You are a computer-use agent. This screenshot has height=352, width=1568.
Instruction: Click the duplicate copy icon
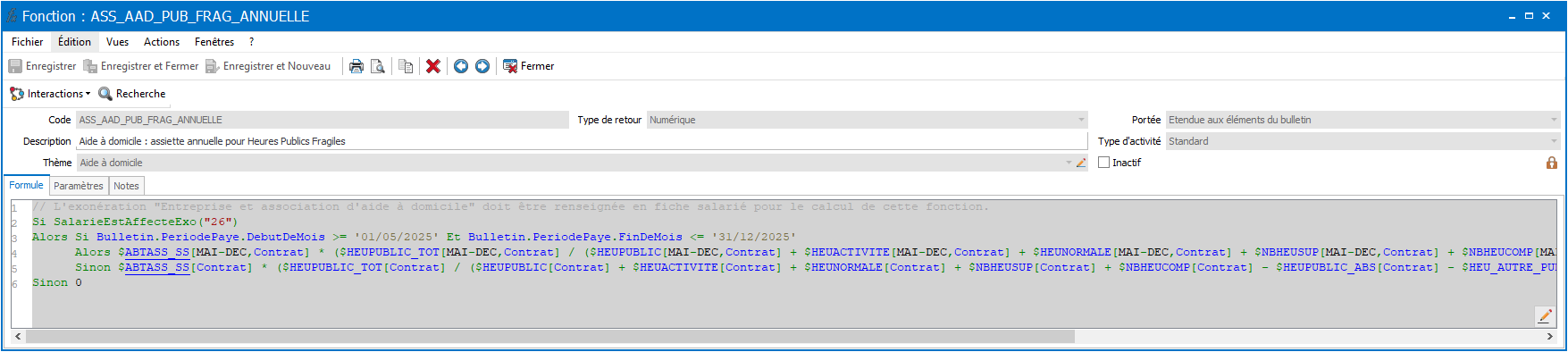(406, 66)
